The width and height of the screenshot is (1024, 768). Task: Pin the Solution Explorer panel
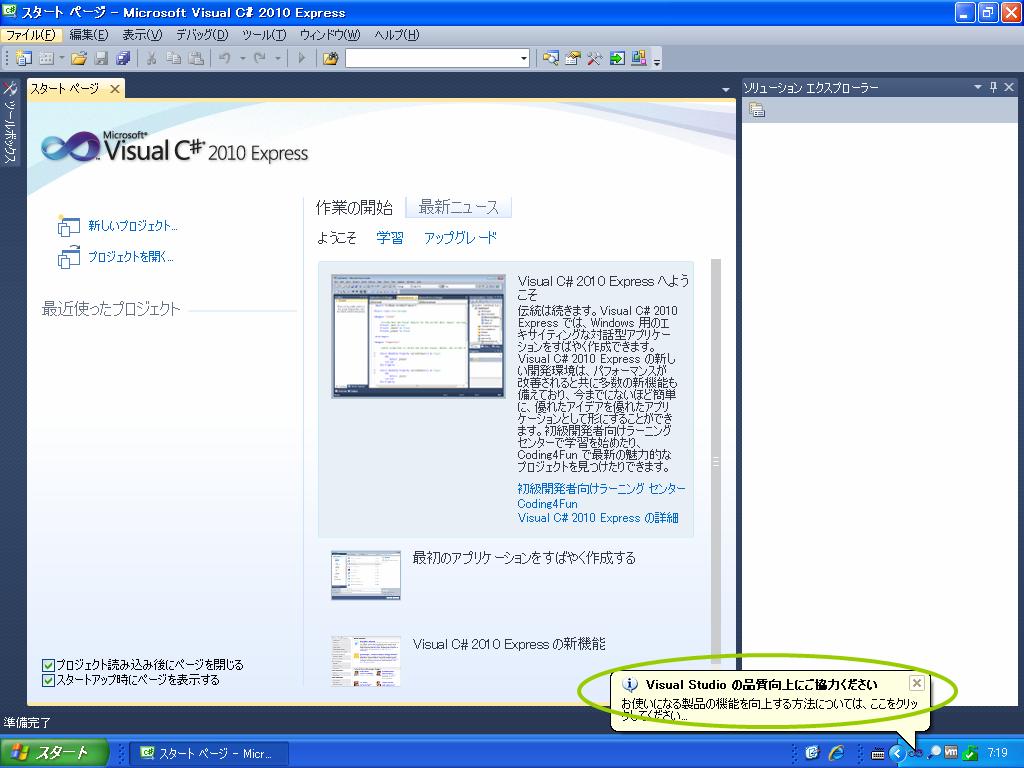click(993, 88)
